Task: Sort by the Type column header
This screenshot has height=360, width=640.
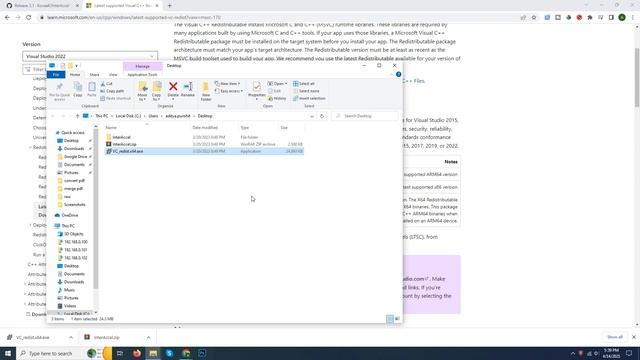Action: coord(244,128)
